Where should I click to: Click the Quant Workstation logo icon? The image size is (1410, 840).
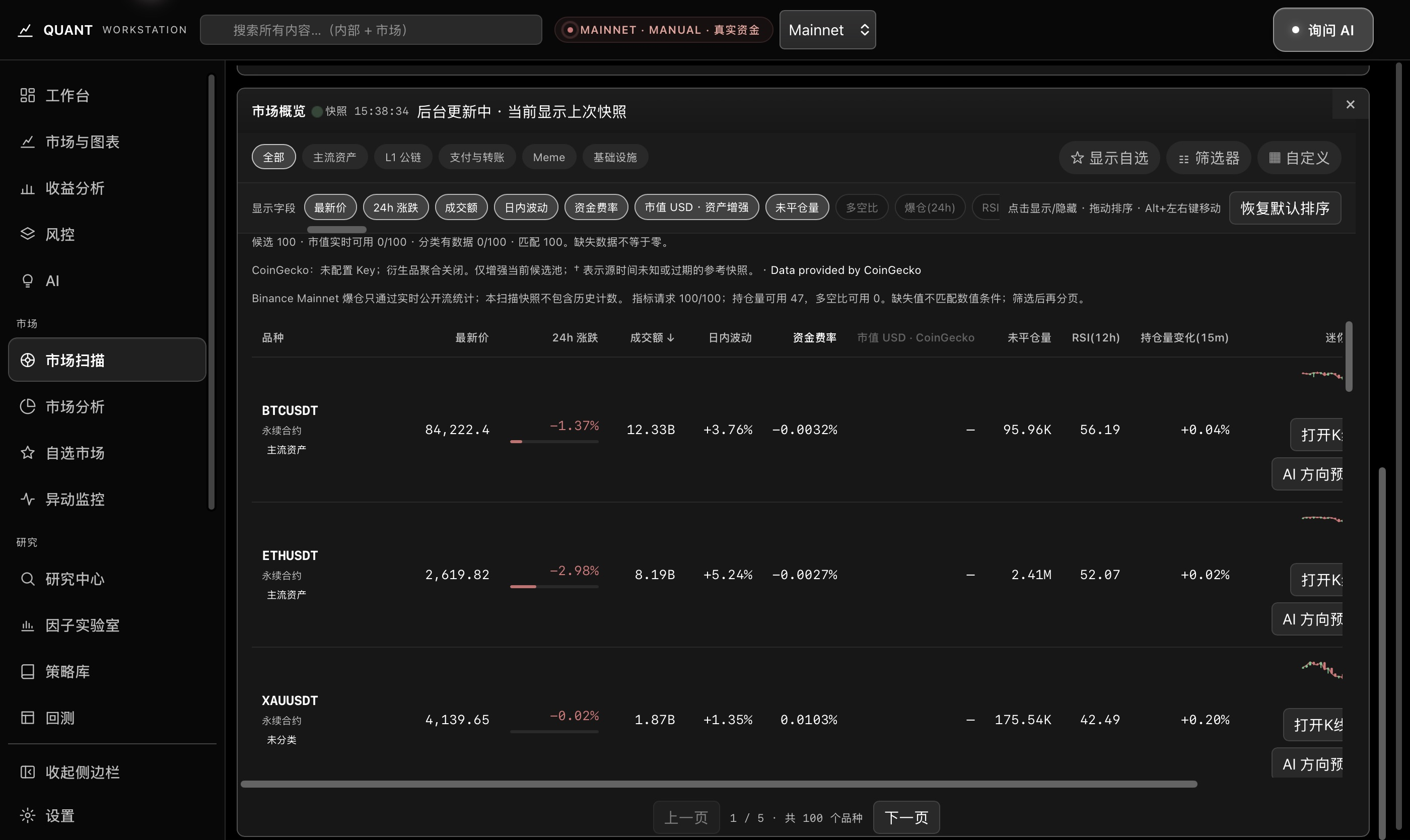[x=25, y=30]
